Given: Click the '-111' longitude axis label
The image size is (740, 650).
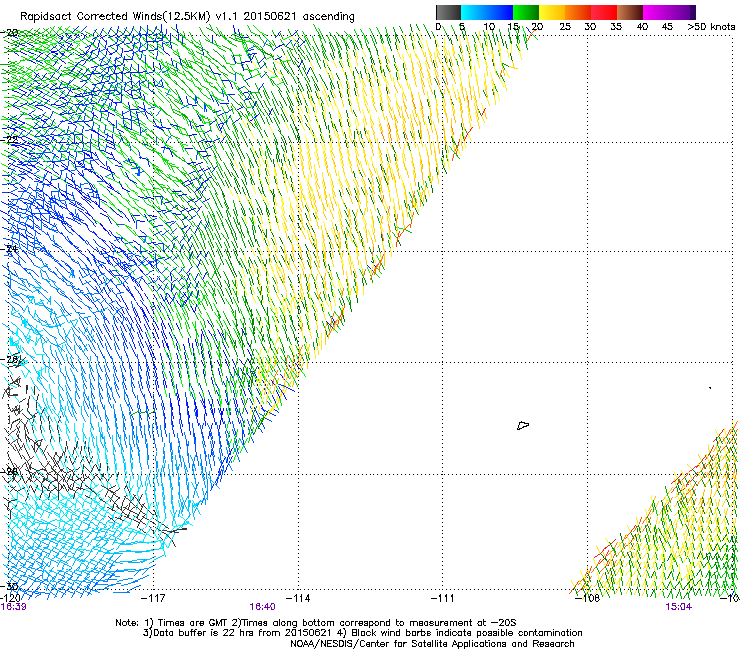Looking at the screenshot, I should [x=443, y=598].
